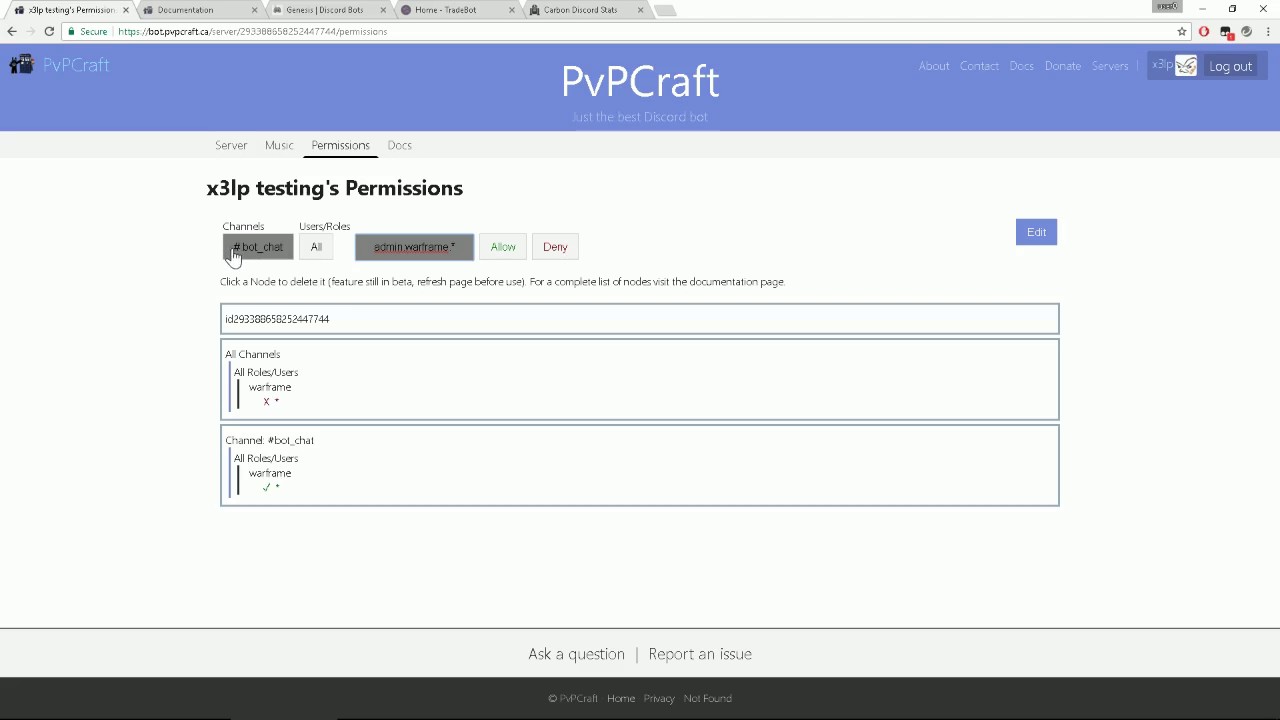Image resolution: width=1280 pixels, height=720 pixels.
Task: Click the gray round extension icon
Action: click(x=1246, y=31)
